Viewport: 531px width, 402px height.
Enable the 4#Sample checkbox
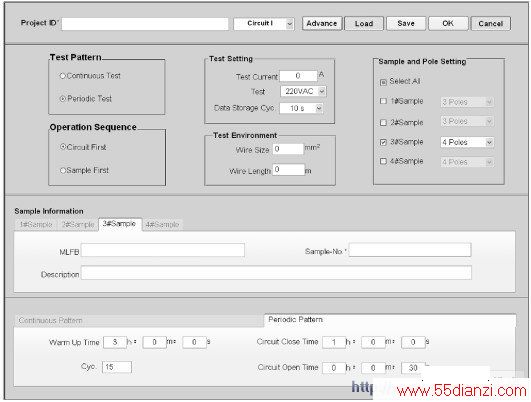coord(383,162)
